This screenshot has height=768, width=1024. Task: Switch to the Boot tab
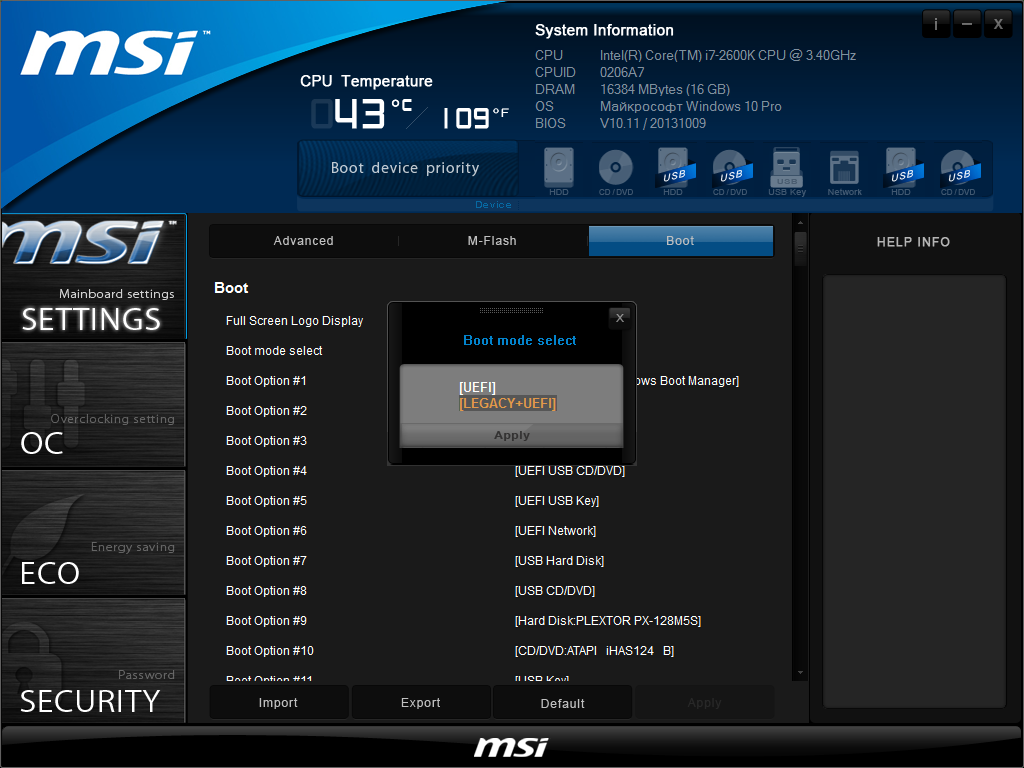pyautogui.click(x=680, y=241)
